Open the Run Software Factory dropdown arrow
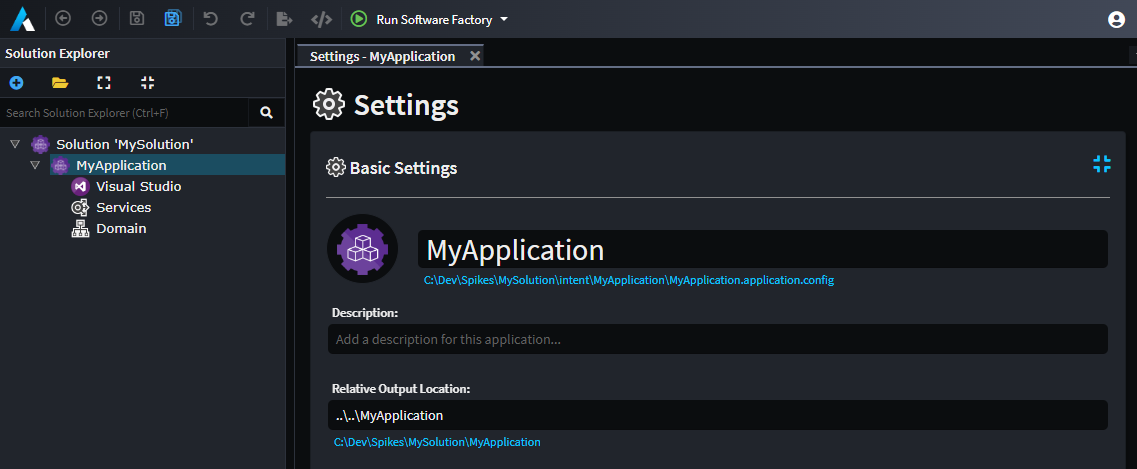The image size is (1137, 469). 504,19
